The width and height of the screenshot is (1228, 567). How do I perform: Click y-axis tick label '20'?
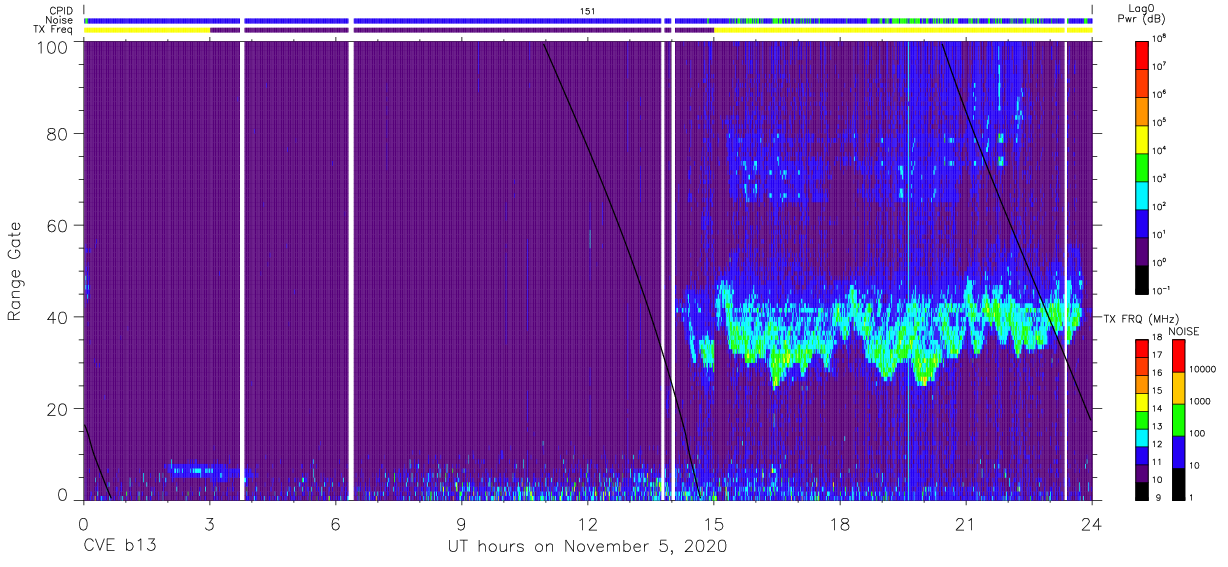pos(59,409)
